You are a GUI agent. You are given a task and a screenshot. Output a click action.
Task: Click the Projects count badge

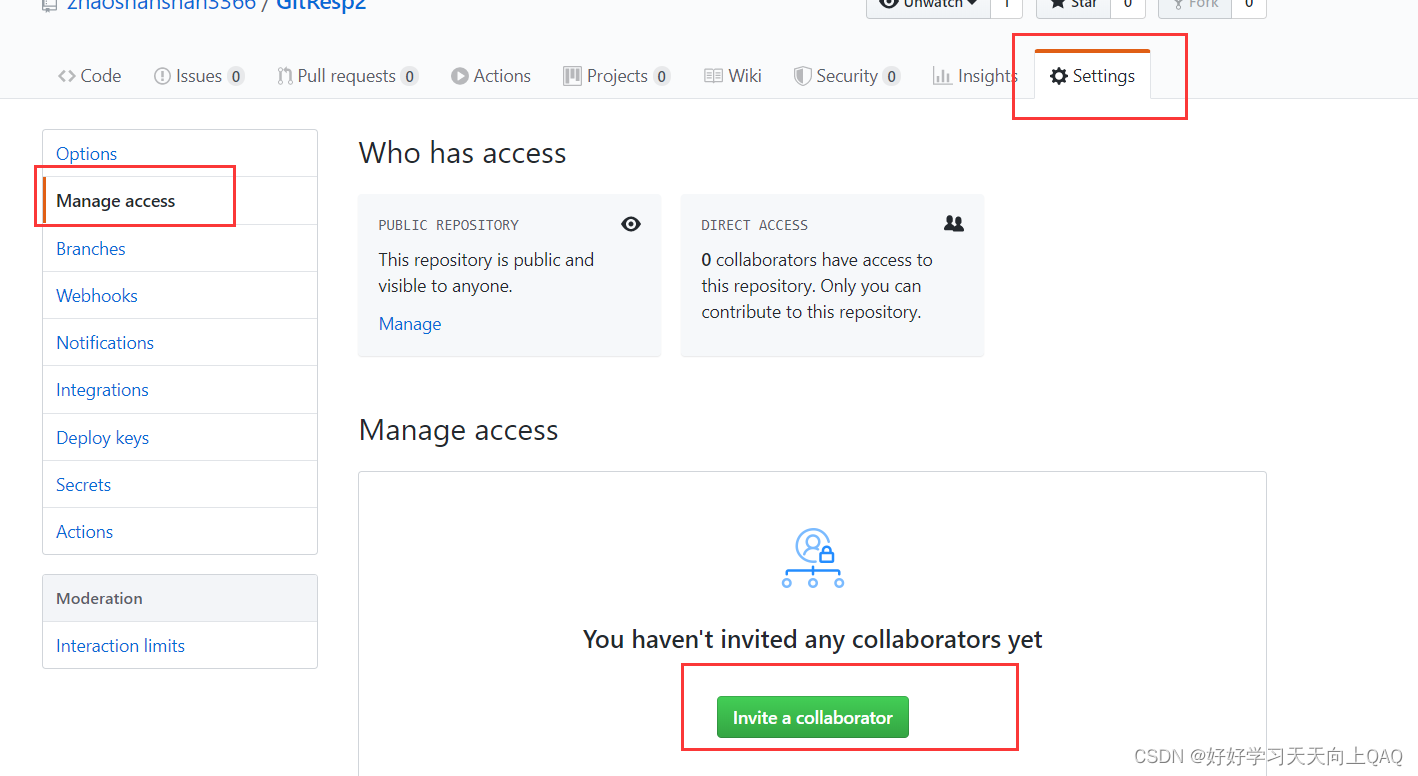[662, 76]
